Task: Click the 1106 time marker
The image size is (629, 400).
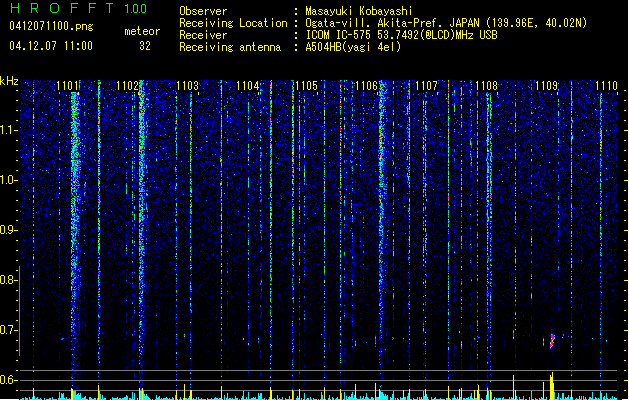Action: [367, 86]
